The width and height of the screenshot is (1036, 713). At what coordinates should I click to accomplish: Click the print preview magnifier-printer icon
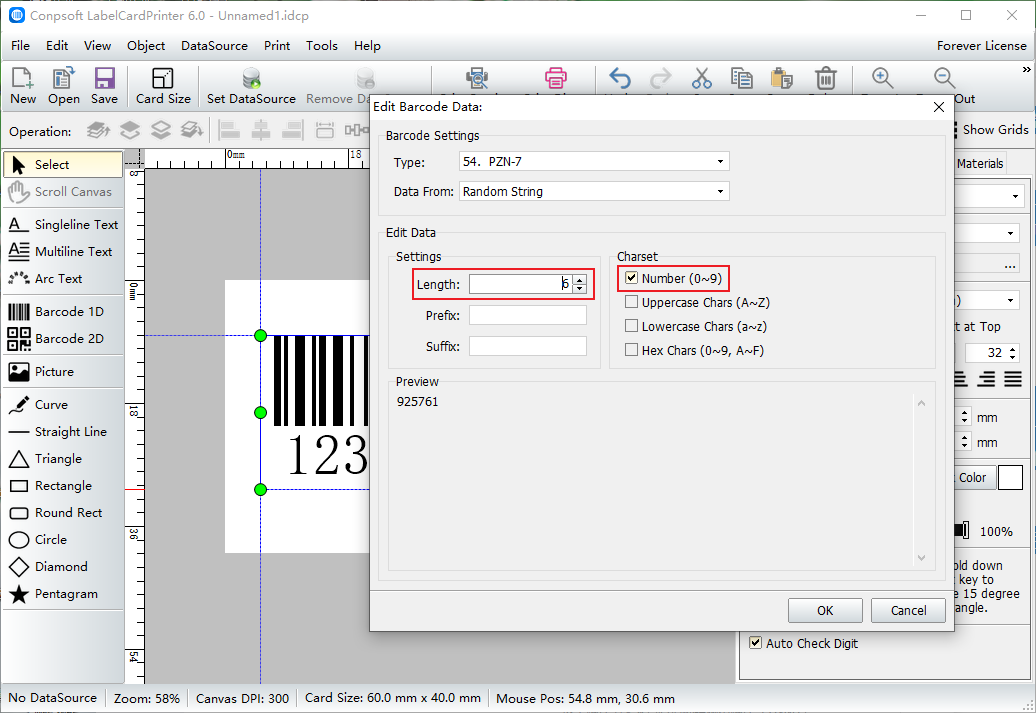476,78
